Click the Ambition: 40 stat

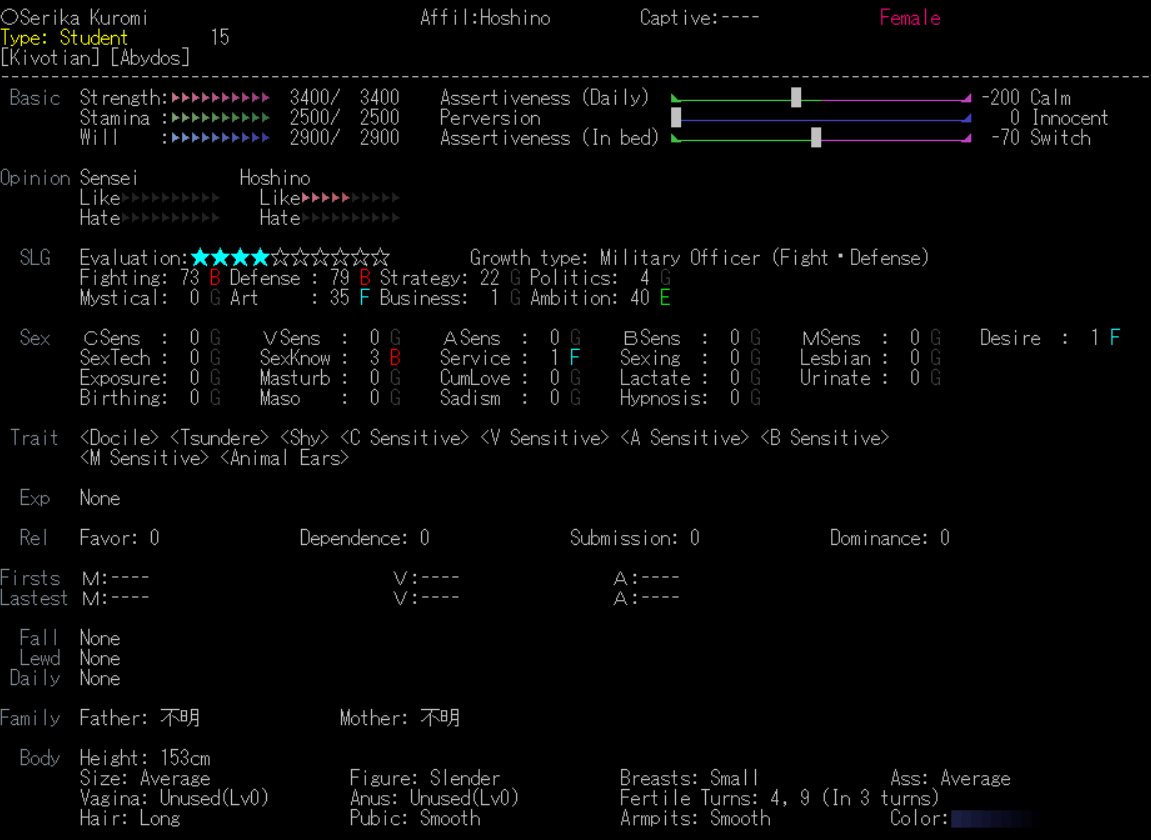click(x=600, y=298)
